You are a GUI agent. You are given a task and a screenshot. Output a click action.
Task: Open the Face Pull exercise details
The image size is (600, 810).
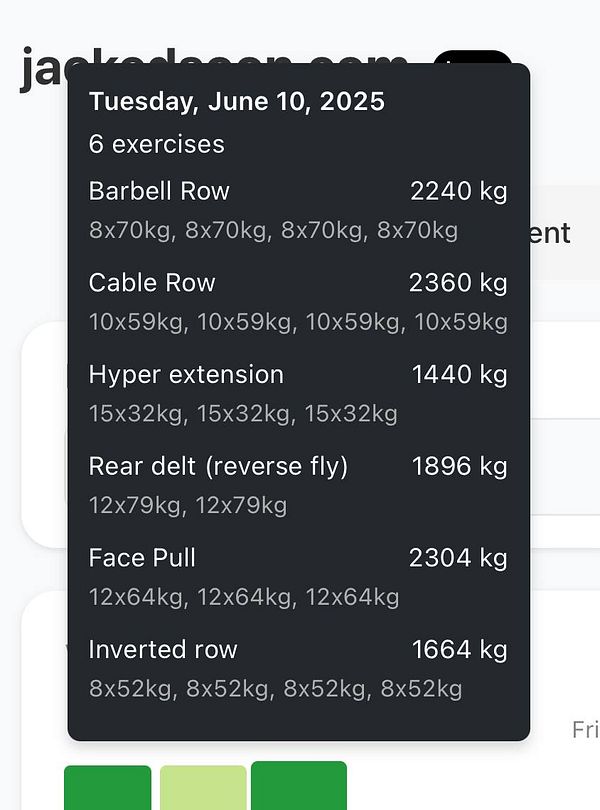coord(143,557)
